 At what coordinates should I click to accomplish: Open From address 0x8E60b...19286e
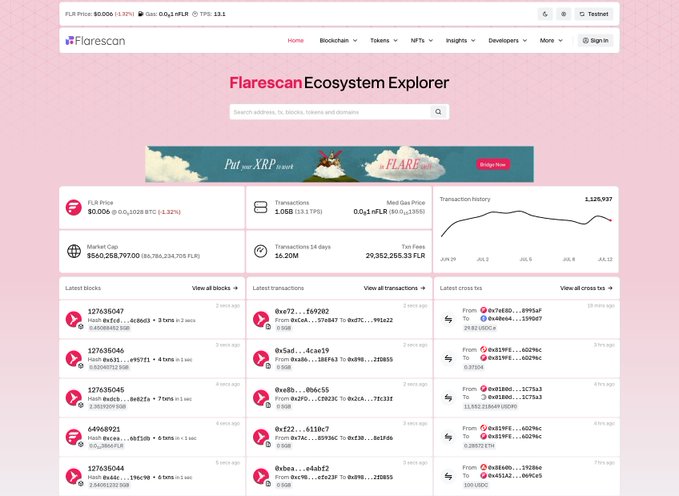pyautogui.click(x=514, y=468)
